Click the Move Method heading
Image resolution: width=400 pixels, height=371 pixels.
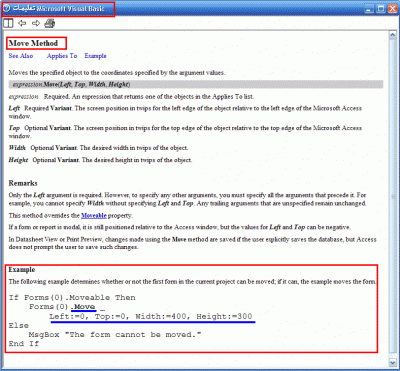tap(33, 43)
